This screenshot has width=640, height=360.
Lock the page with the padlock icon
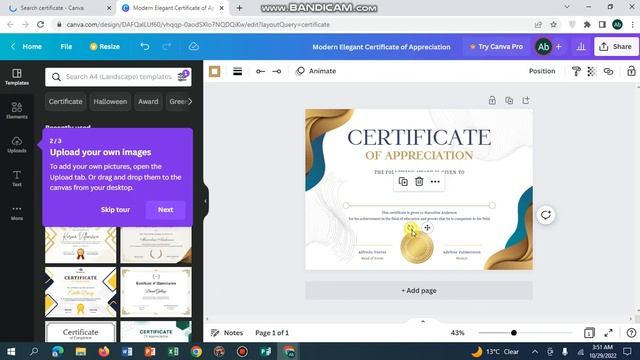tap(492, 100)
